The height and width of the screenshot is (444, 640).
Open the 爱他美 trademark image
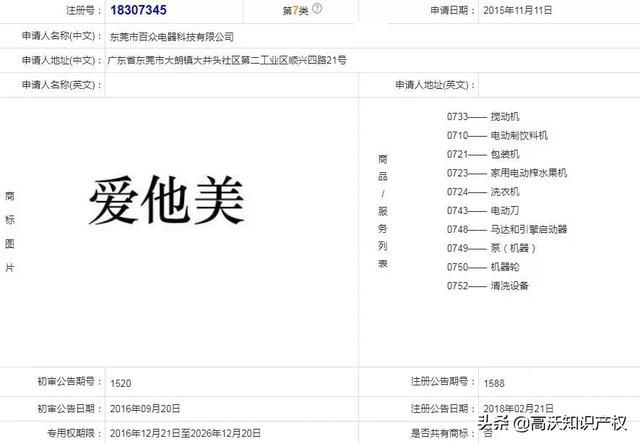pyautogui.click(x=166, y=200)
